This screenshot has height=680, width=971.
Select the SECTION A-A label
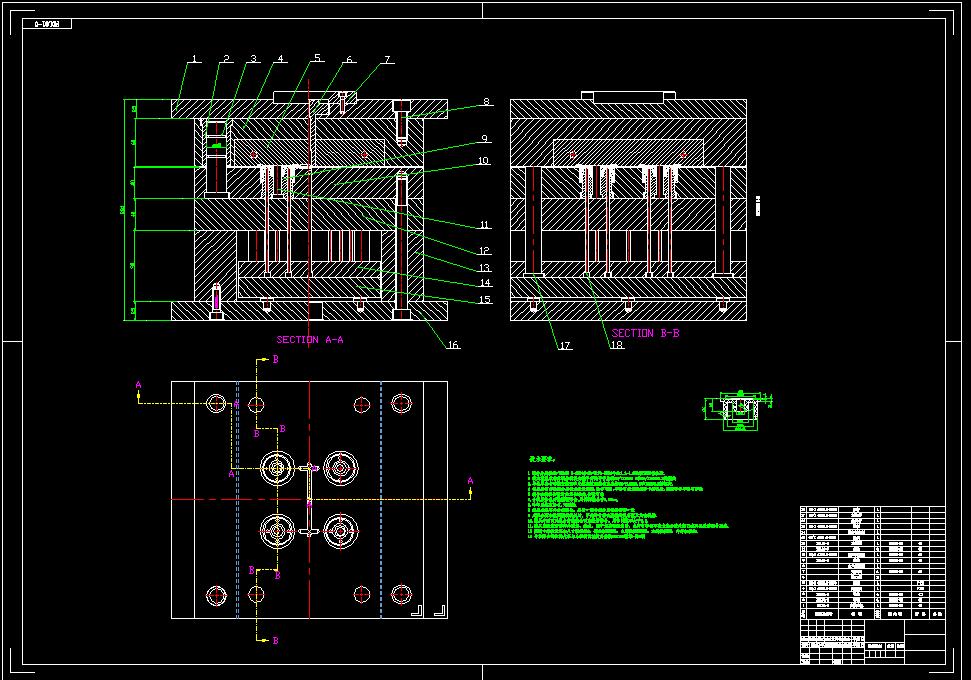[x=310, y=339]
